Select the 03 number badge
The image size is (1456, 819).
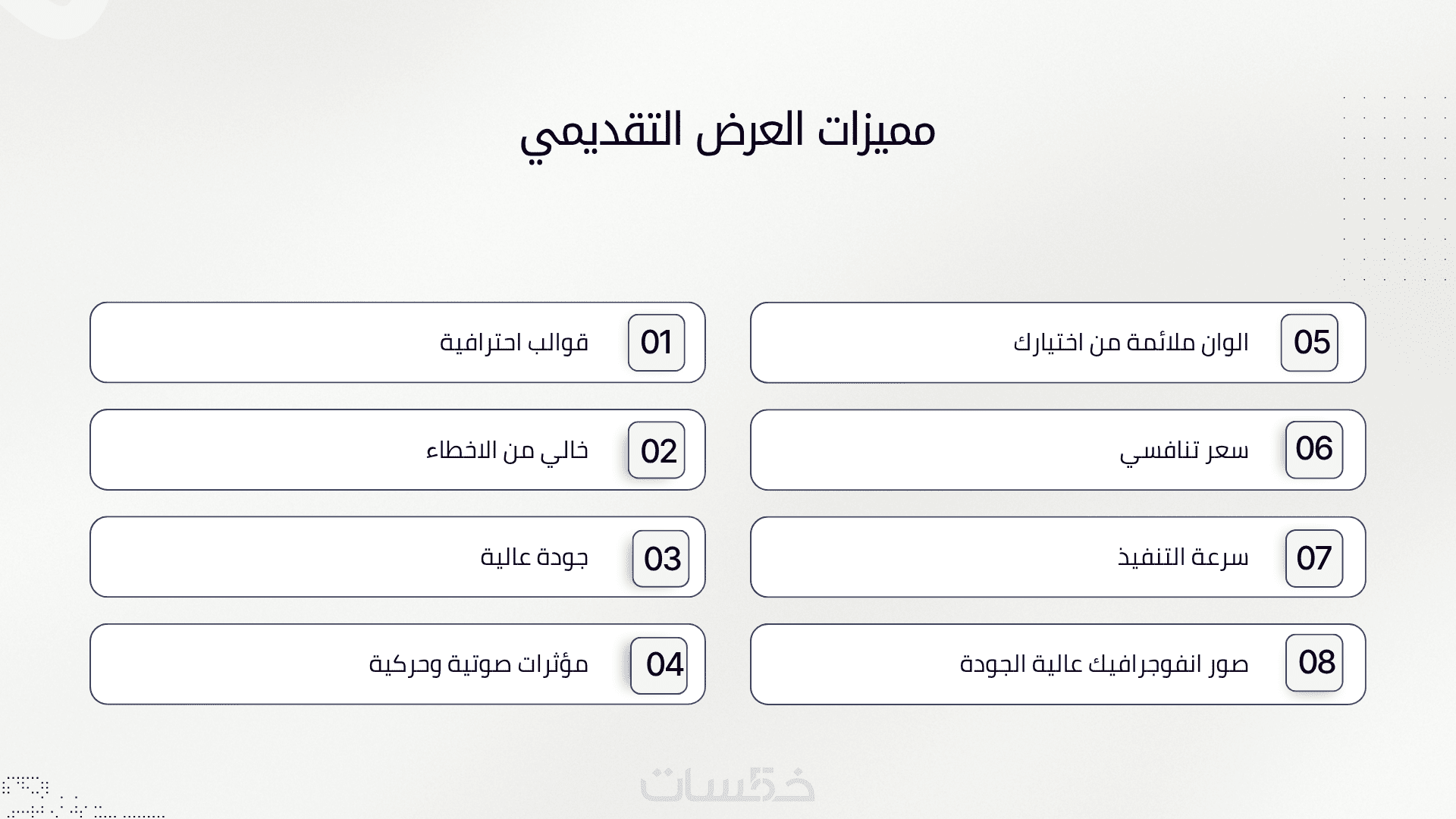tap(661, 559)
